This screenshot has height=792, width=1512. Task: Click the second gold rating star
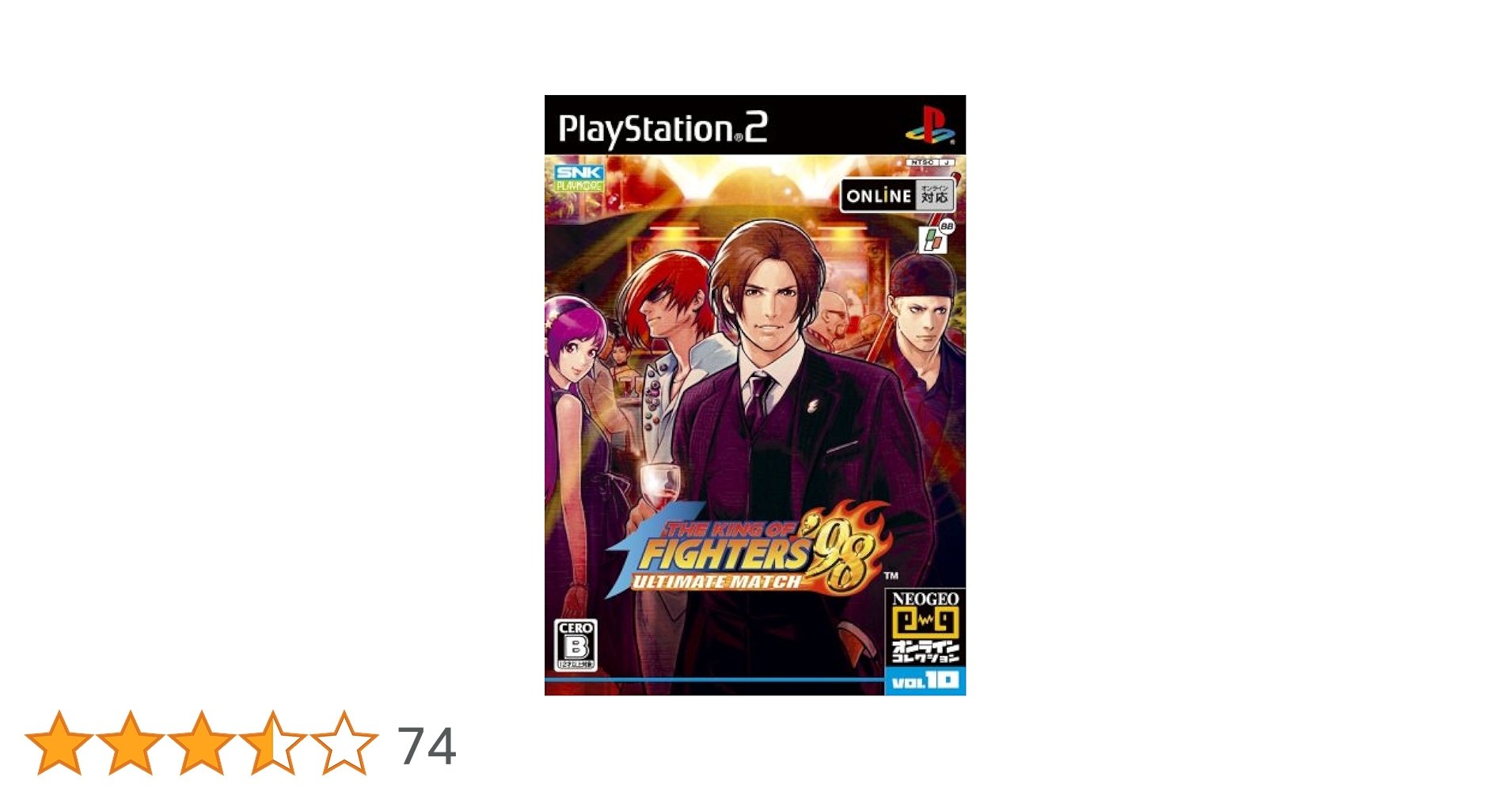(x=131, y=743)
